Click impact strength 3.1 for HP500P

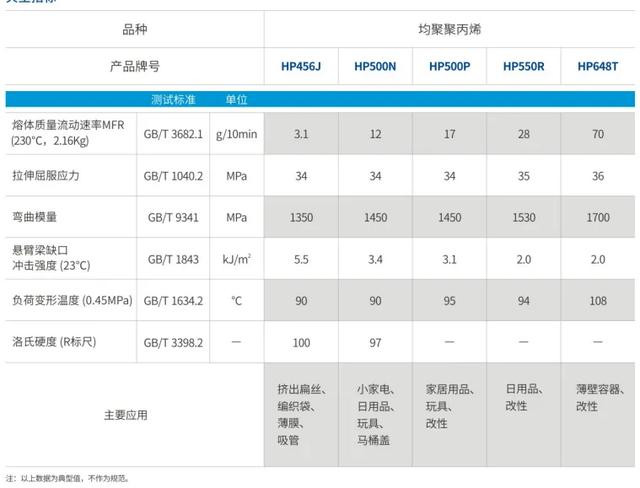[x=449, y=260]
